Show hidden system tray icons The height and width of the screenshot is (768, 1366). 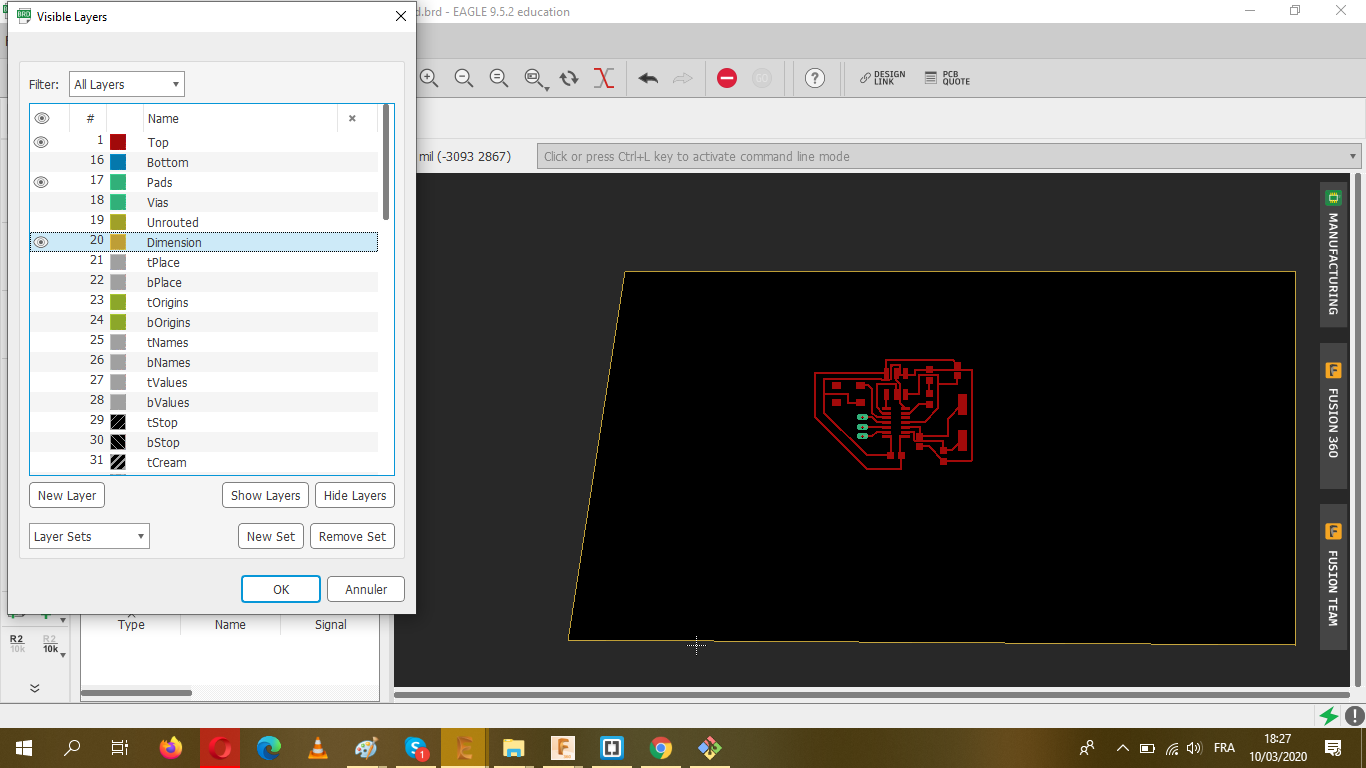click(1122, 748)
